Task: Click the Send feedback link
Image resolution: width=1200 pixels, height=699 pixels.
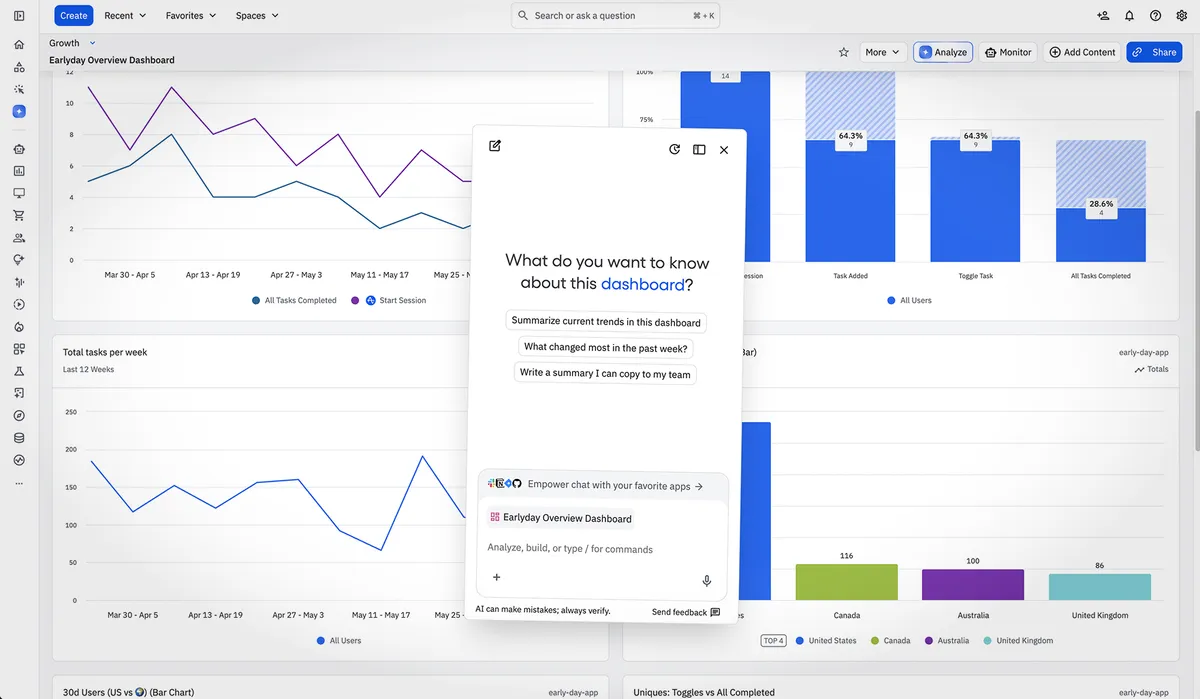Action: click(x=686, y=612)
